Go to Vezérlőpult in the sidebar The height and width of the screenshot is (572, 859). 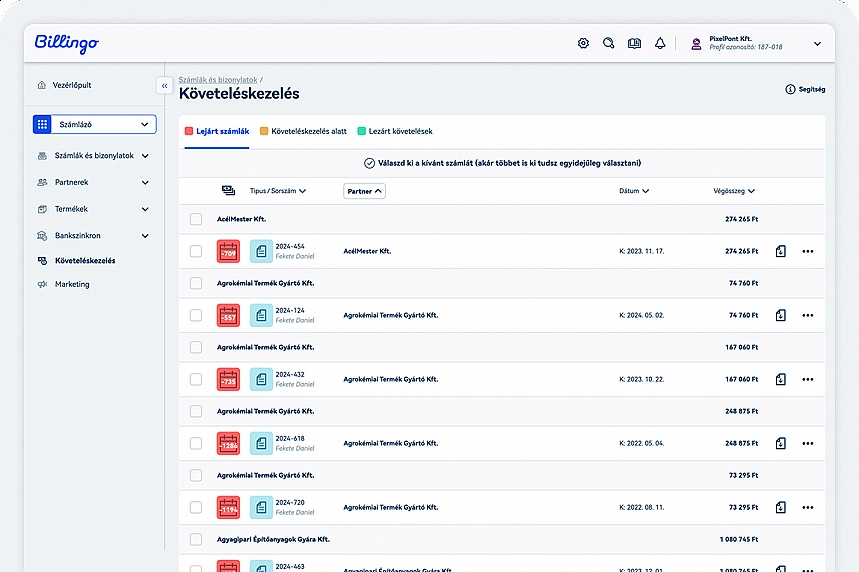(x=71, y=86)
